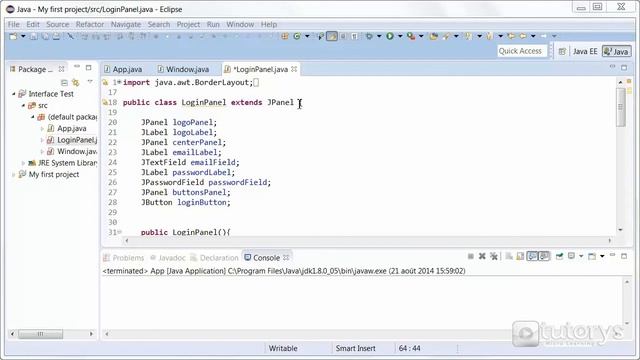Open the External Tools dropdown arrow
Viewport: 640px width, 360px height.
[421, 36]
